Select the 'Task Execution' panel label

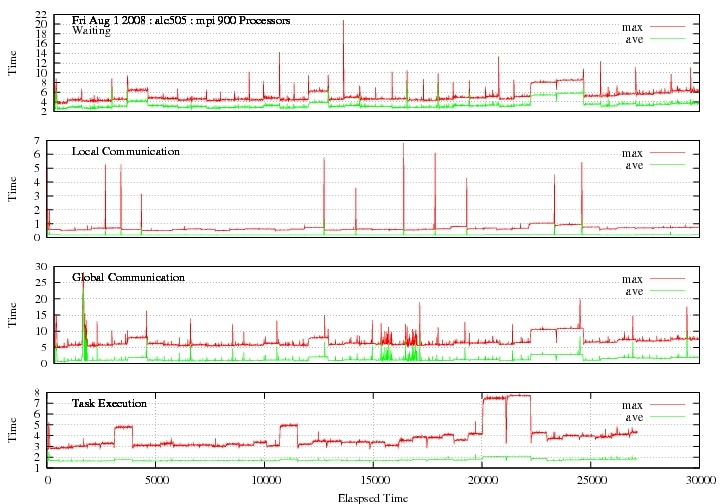109,403
